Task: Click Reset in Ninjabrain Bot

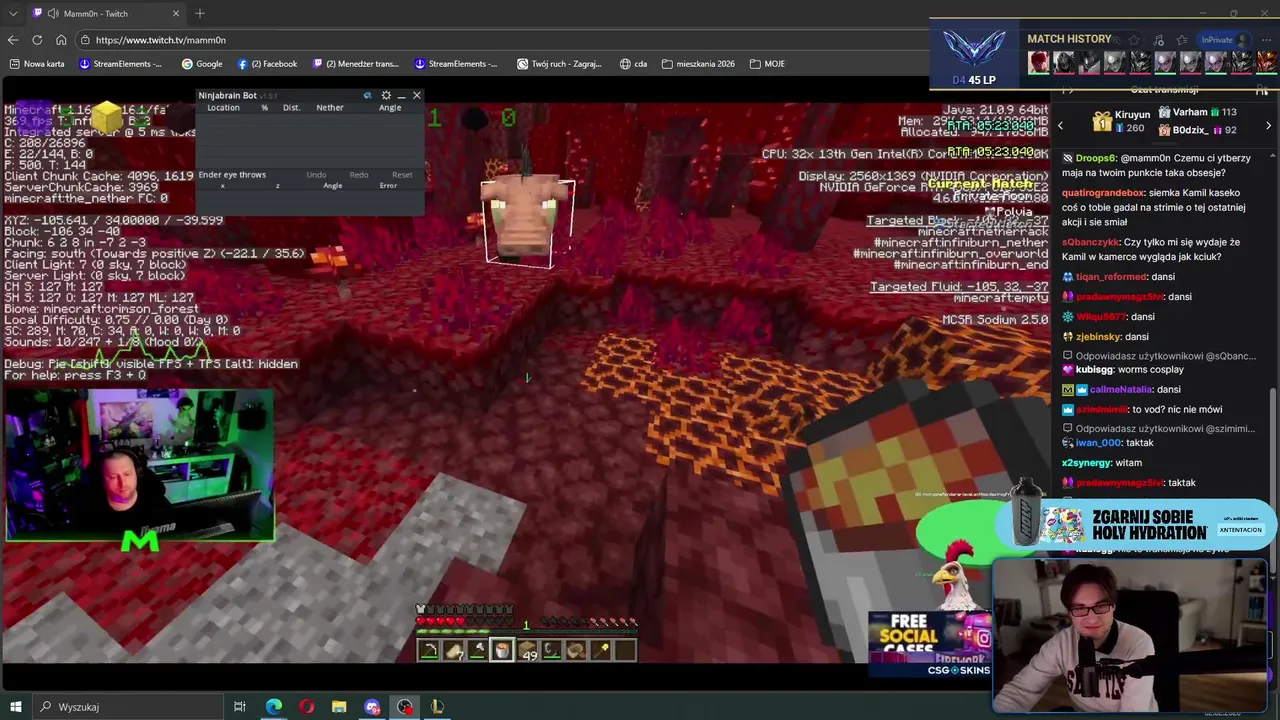Action: pos(402,175)
